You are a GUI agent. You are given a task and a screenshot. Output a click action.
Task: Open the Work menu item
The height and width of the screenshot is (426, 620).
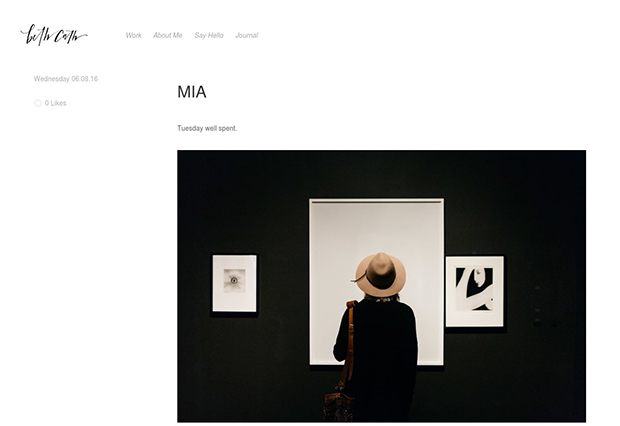pos(134,35)
